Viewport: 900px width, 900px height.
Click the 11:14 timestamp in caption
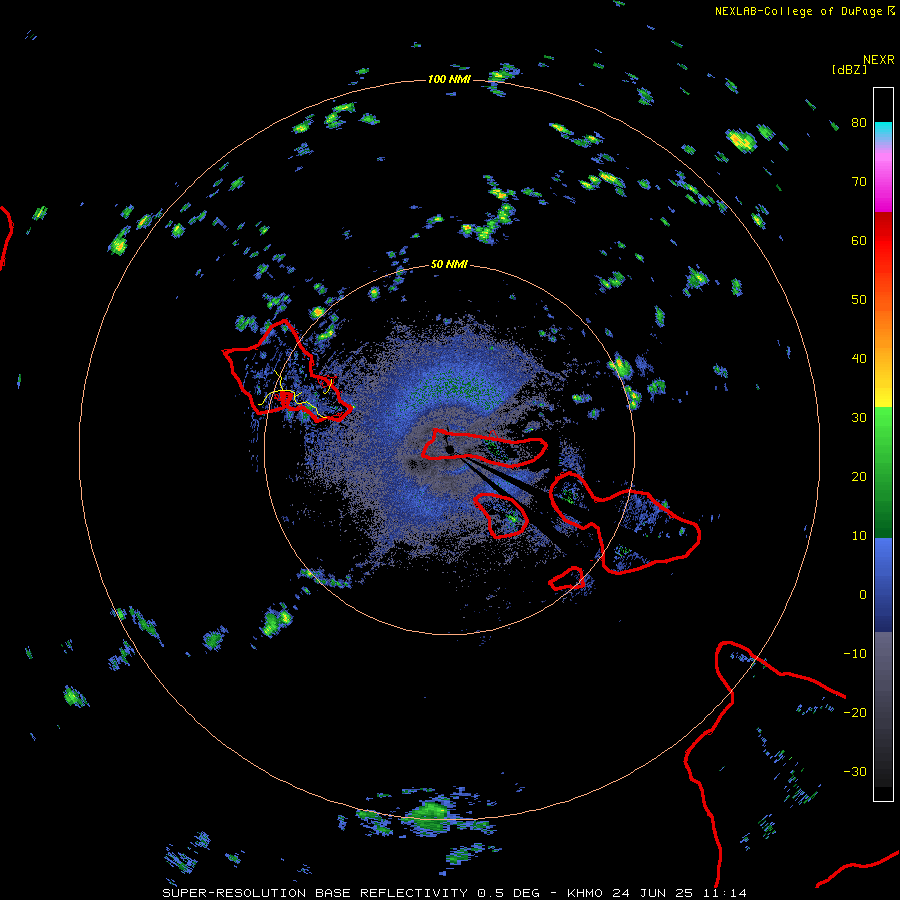pos(724,893)
